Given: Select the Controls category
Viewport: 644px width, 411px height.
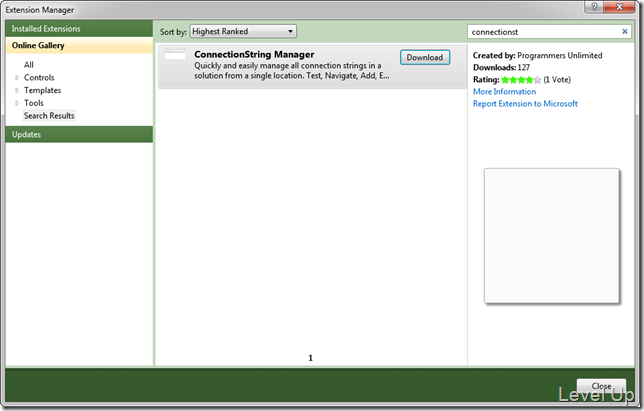Looking at the screenshot, I should 39,78.
